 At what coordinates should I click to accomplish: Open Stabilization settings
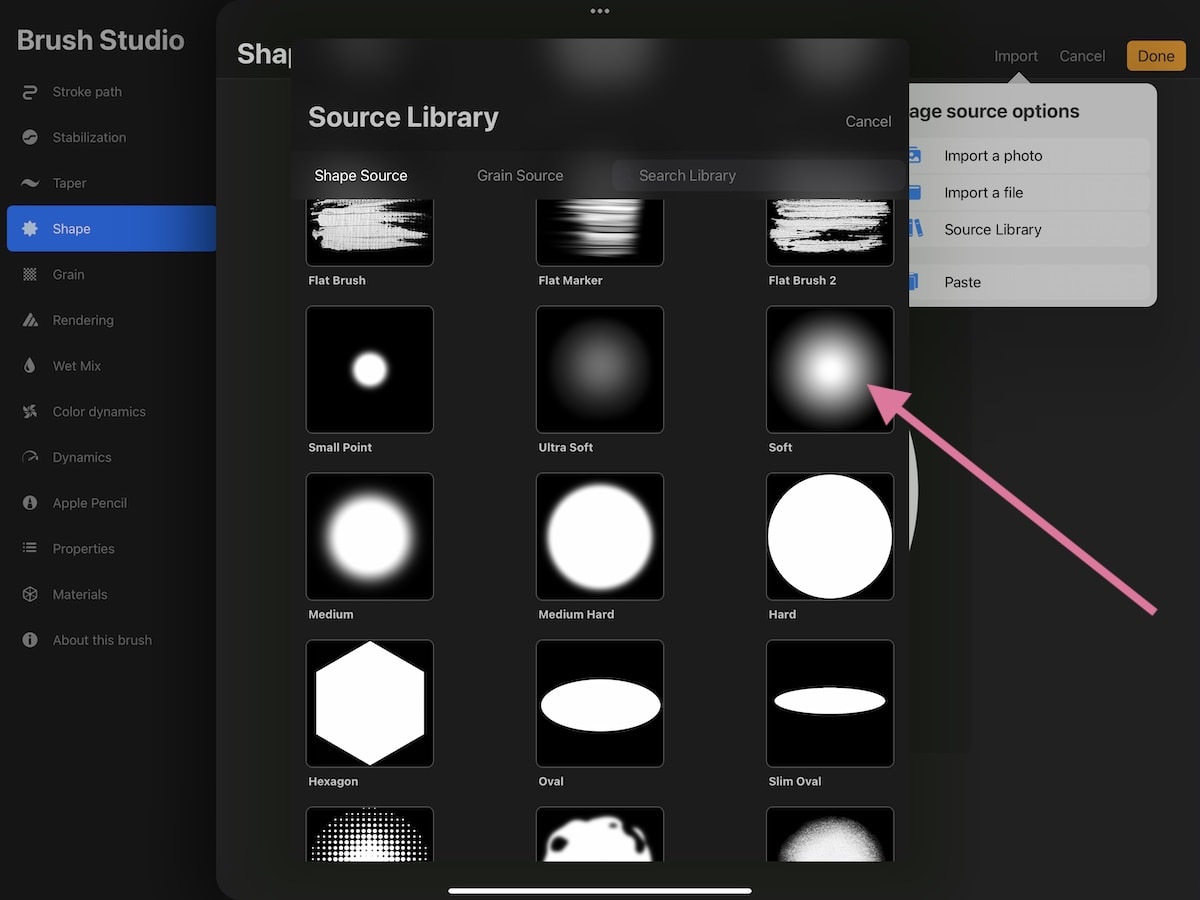point(110,137)
